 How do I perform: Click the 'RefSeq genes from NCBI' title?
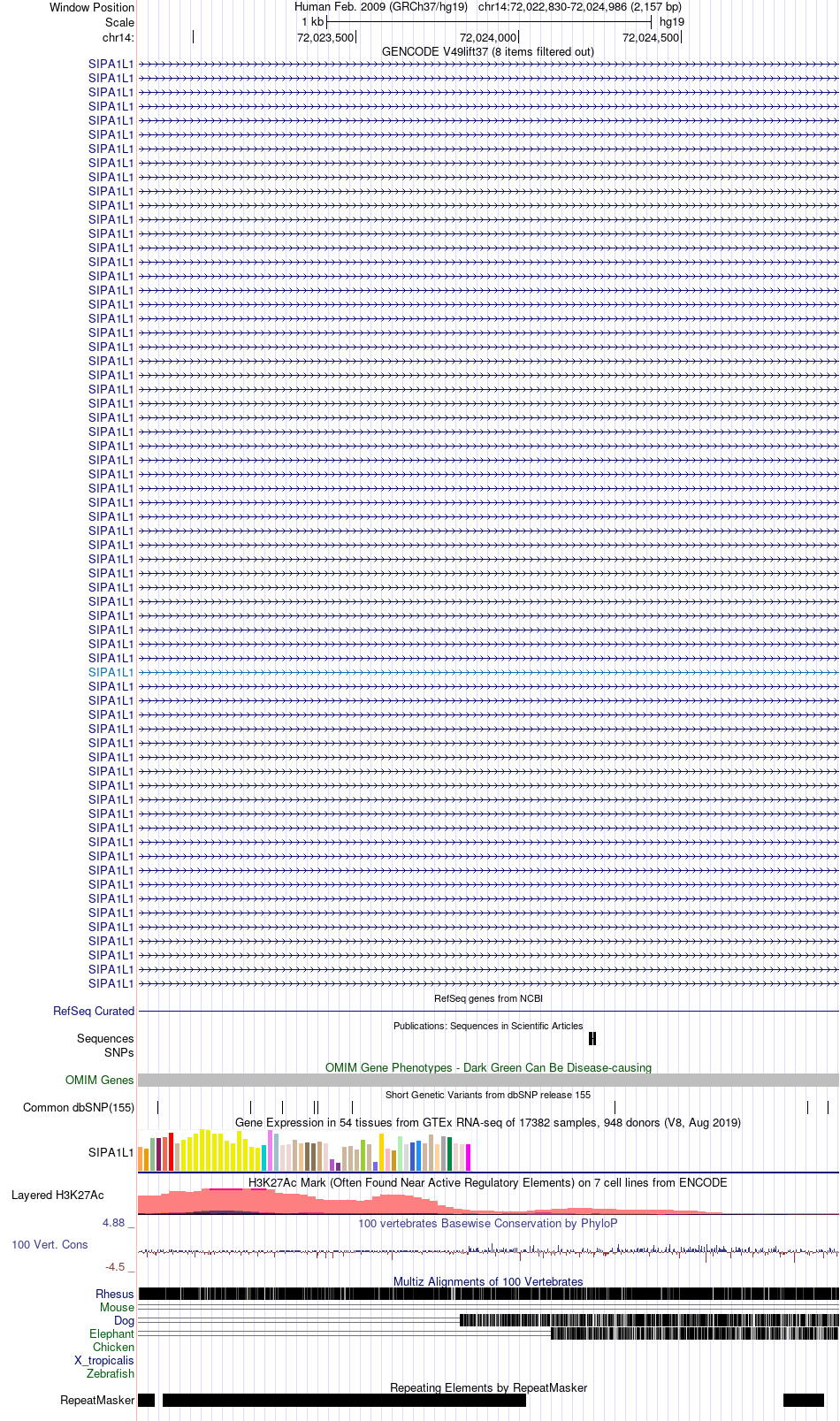point(488,998)
